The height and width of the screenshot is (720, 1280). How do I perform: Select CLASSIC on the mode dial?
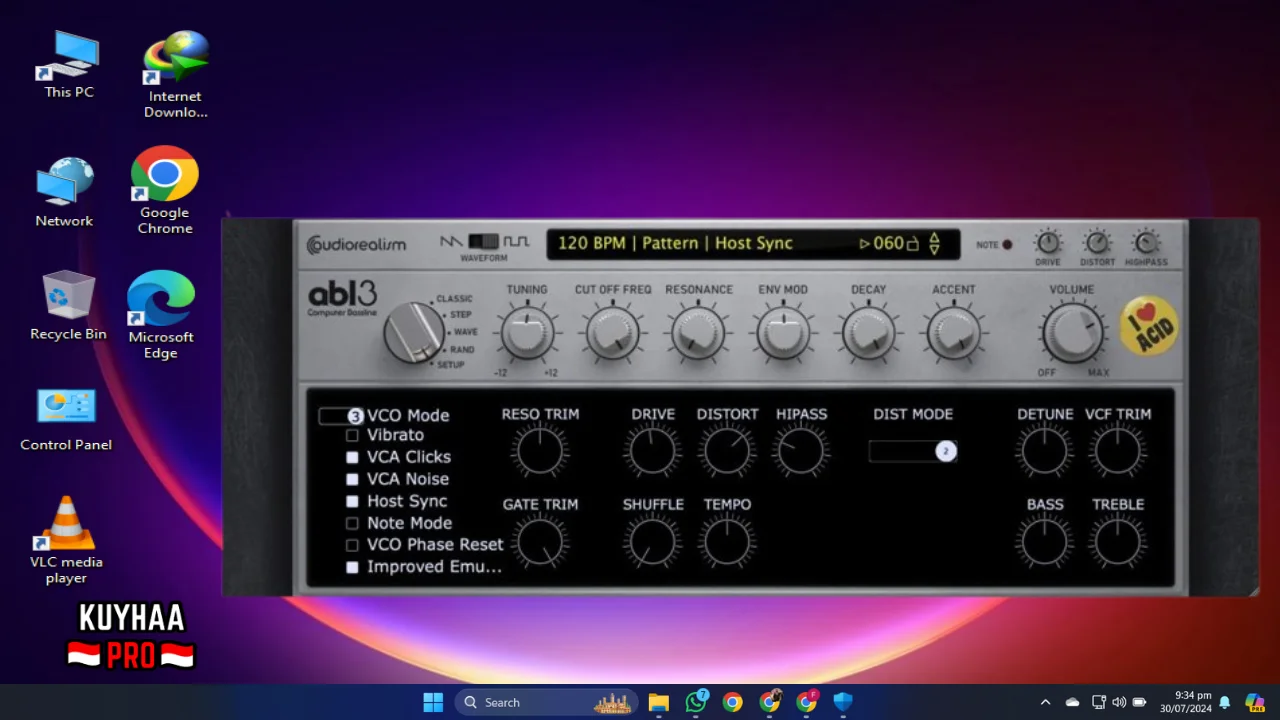[453, 298]
